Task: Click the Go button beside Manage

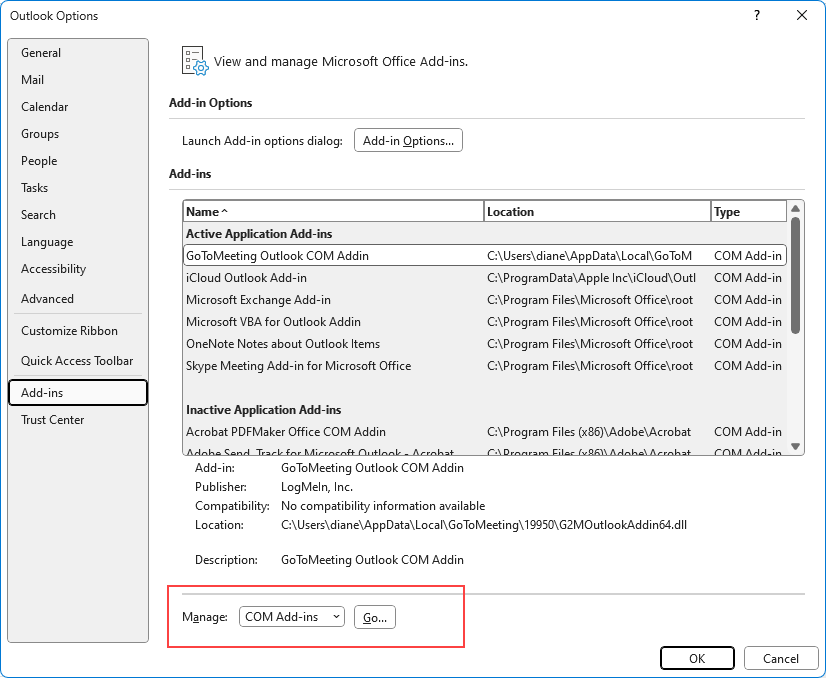Action: (x=375, y=617)
